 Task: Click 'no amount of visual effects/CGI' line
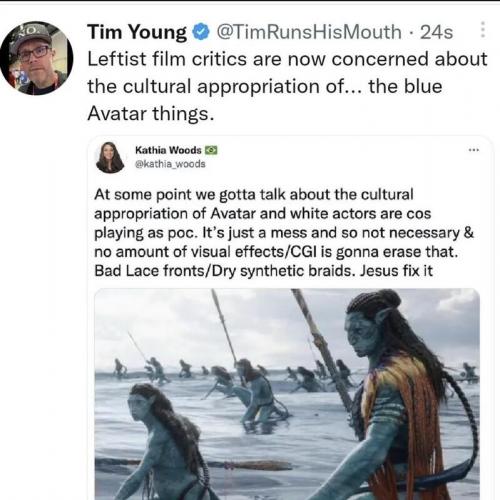pyautogui.click(x=276, y=252)
